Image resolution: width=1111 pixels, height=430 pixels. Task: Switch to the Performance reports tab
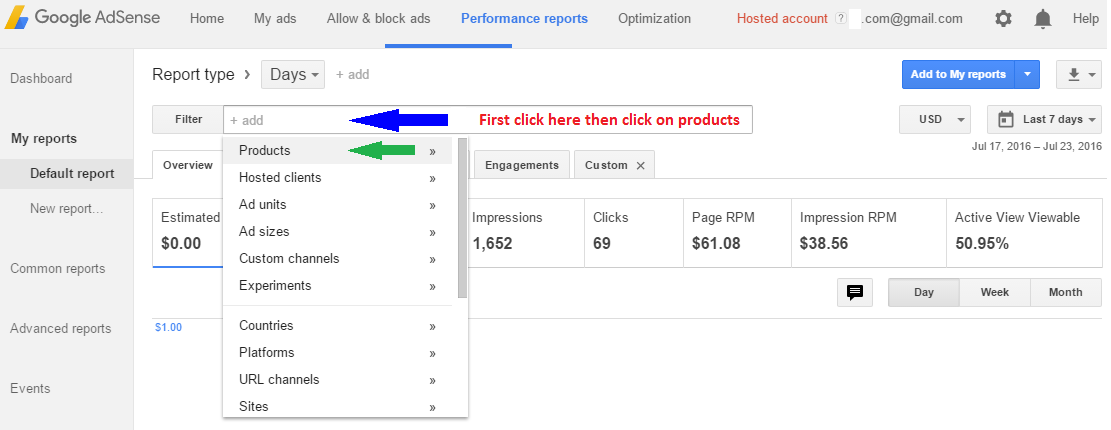point(524,19)
